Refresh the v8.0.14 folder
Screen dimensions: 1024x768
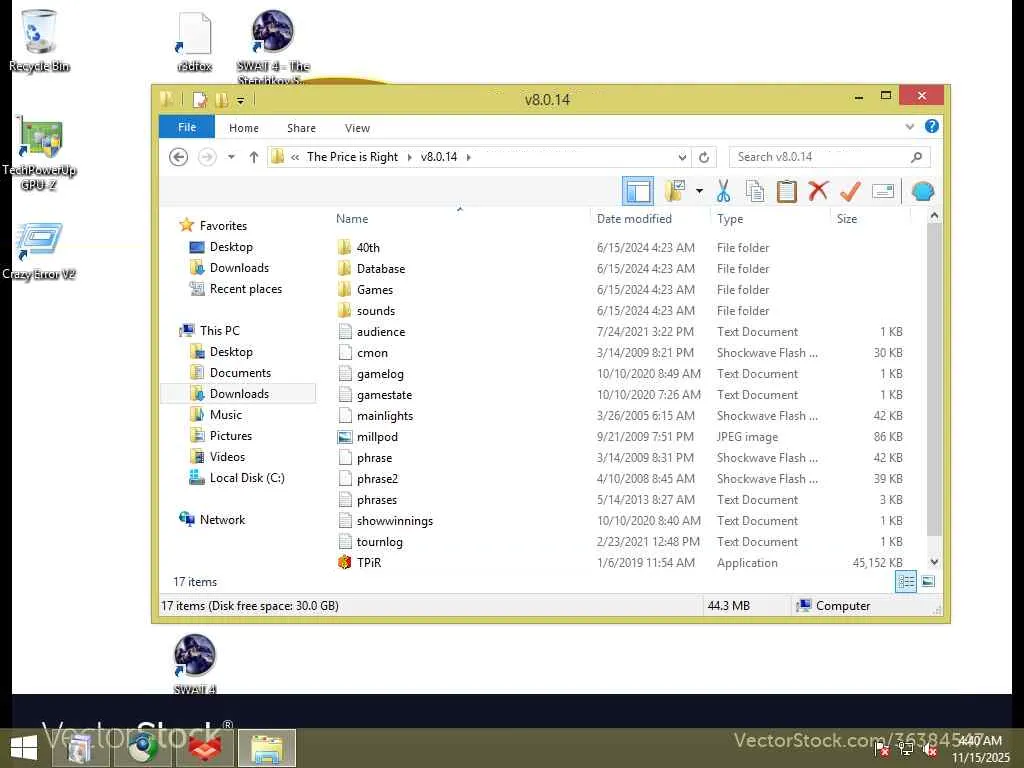(x=704, y=157)
